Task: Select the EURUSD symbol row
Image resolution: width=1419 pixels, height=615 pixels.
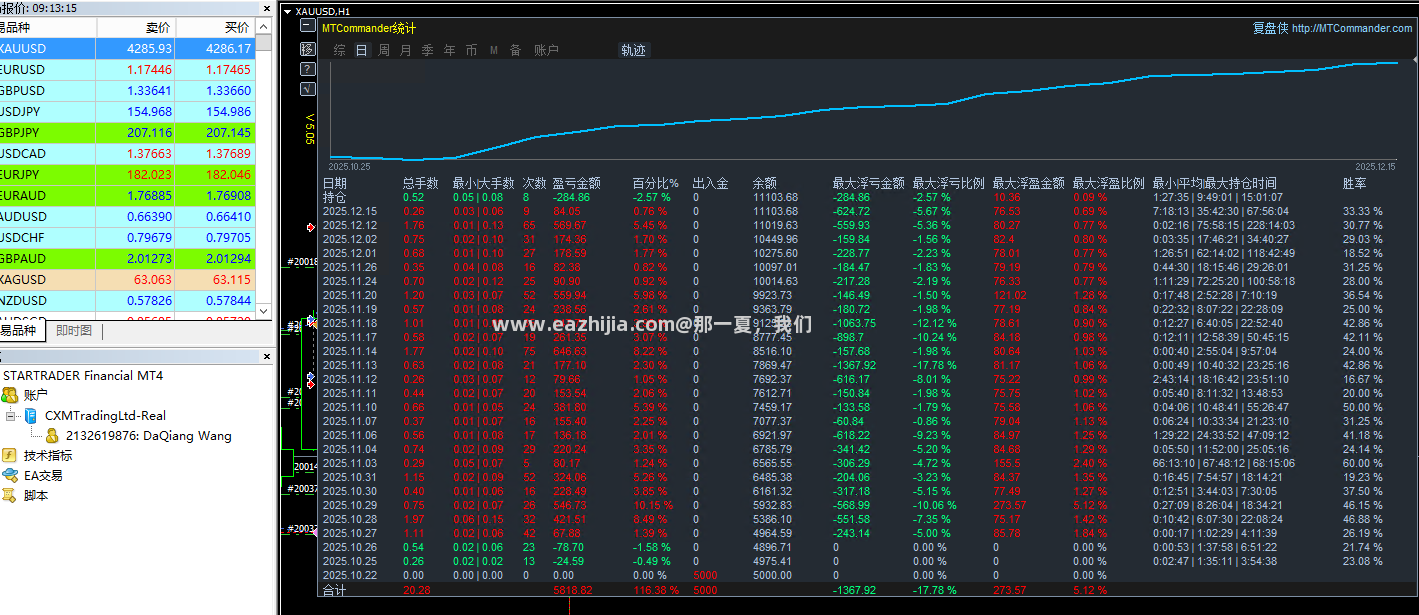Action: (x=128, y=69)
